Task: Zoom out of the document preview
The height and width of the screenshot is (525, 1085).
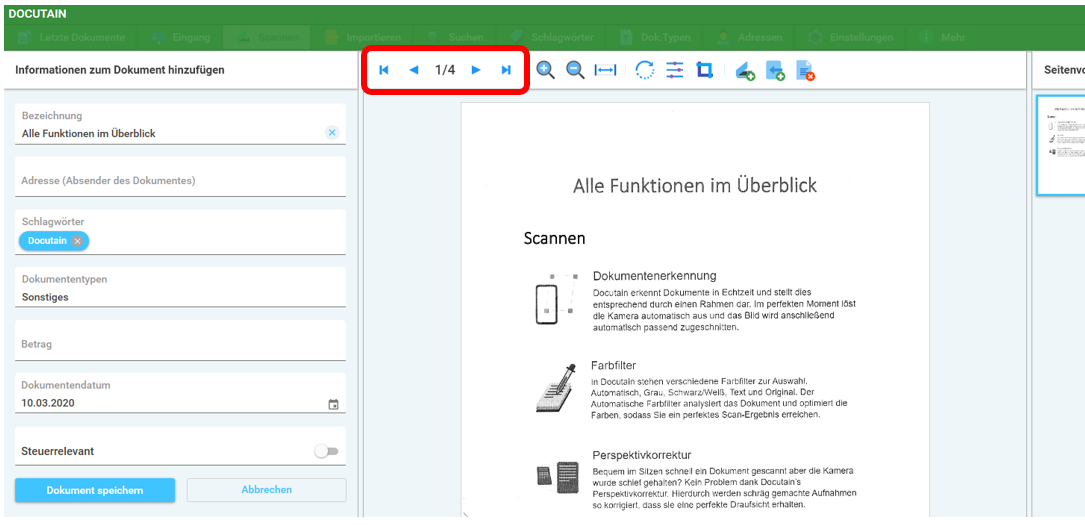Action: [575, 70]
